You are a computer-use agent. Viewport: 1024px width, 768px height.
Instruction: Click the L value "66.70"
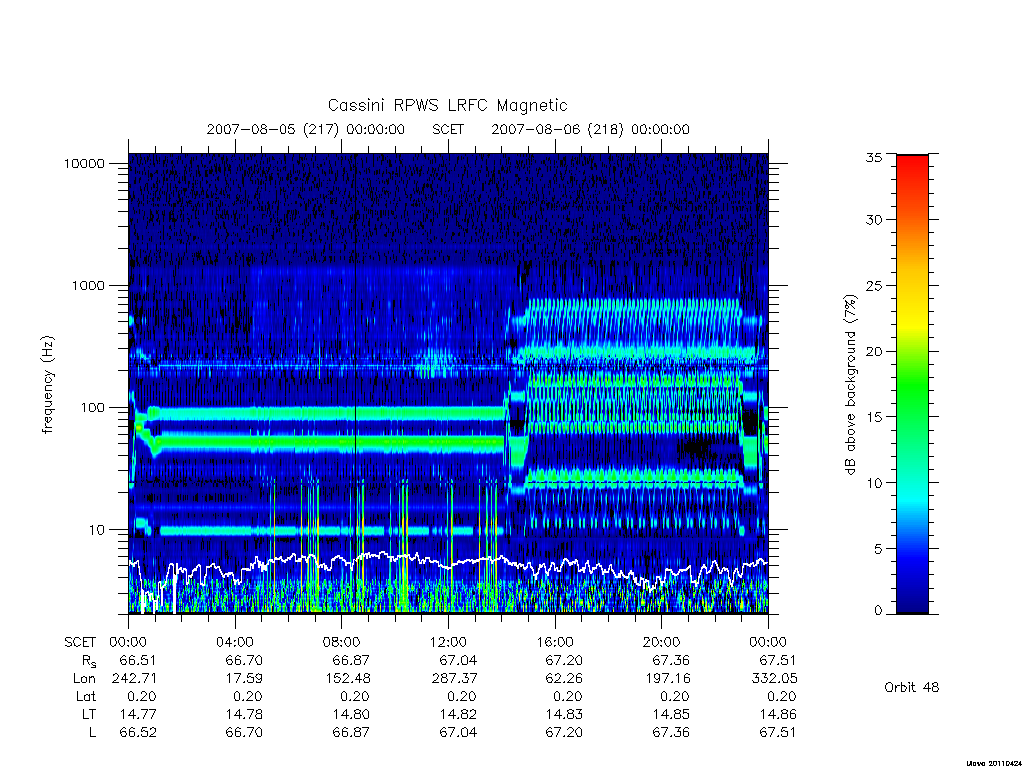pyautogui.click(x=244, y=733)
